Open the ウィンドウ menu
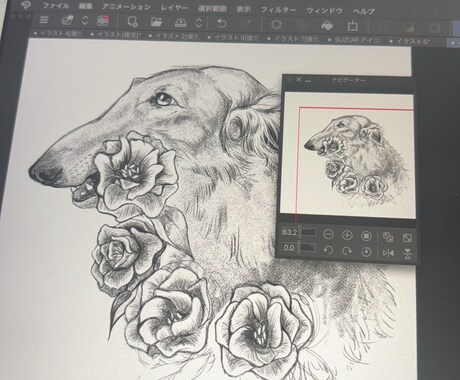The image size is (460, 380). 324,11
